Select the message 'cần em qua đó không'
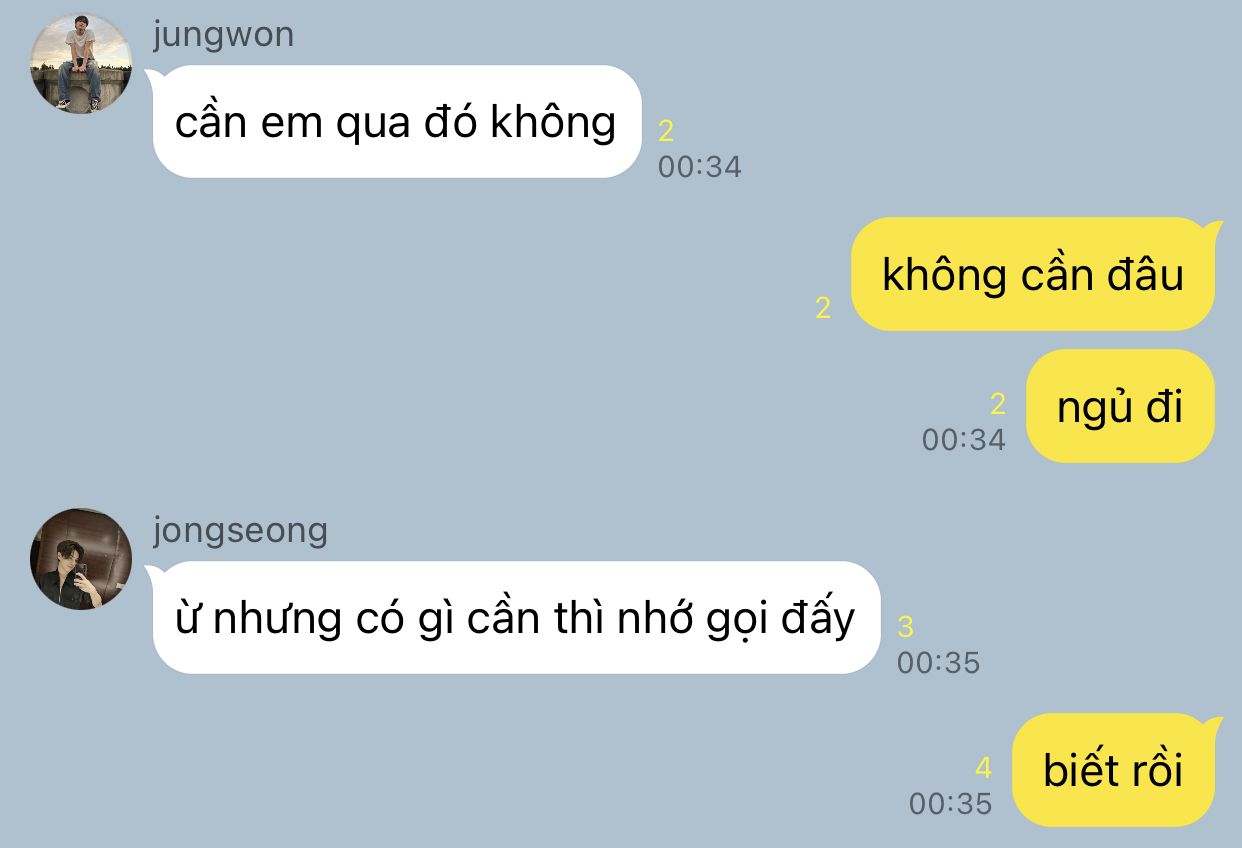The height and width of the screenshot is (848, 1242). tap(397, 121)
